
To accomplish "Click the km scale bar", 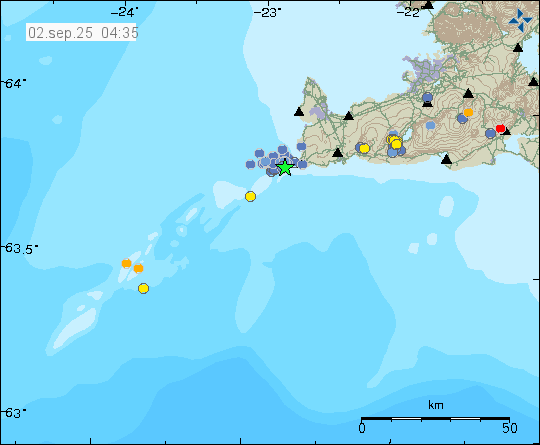I will pyautogui.click(x=435, y=419).
